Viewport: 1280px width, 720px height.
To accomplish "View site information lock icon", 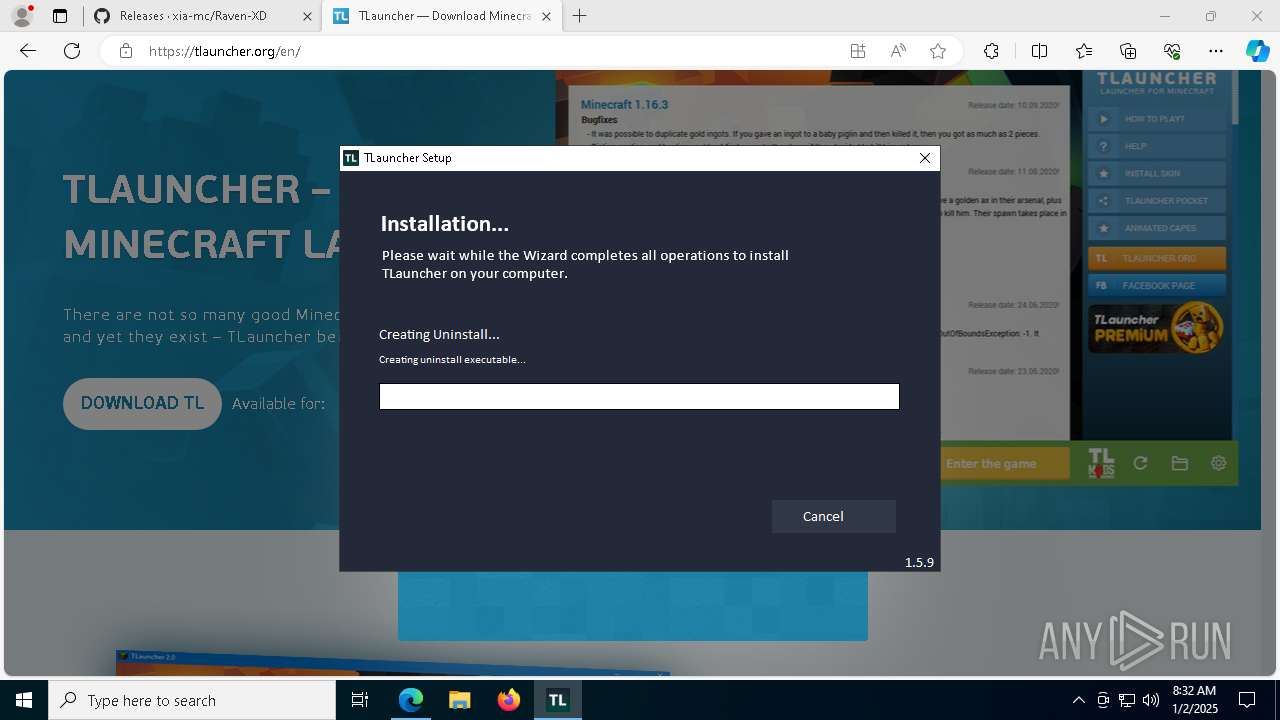I will coord(125,51).
